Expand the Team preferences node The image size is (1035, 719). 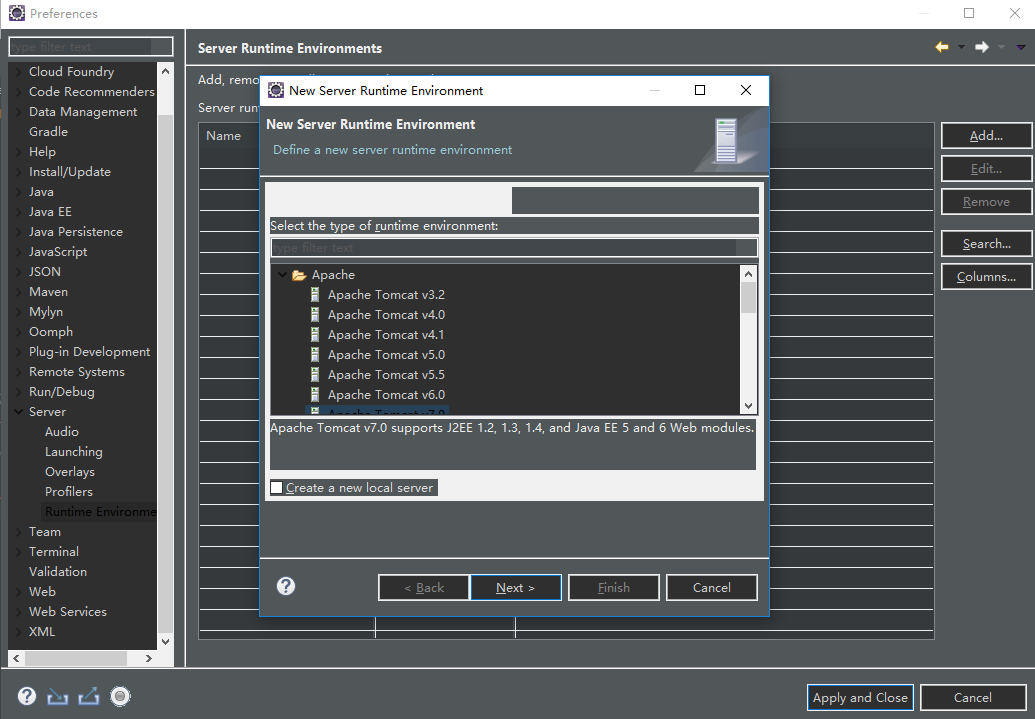[x=18, y=531]
